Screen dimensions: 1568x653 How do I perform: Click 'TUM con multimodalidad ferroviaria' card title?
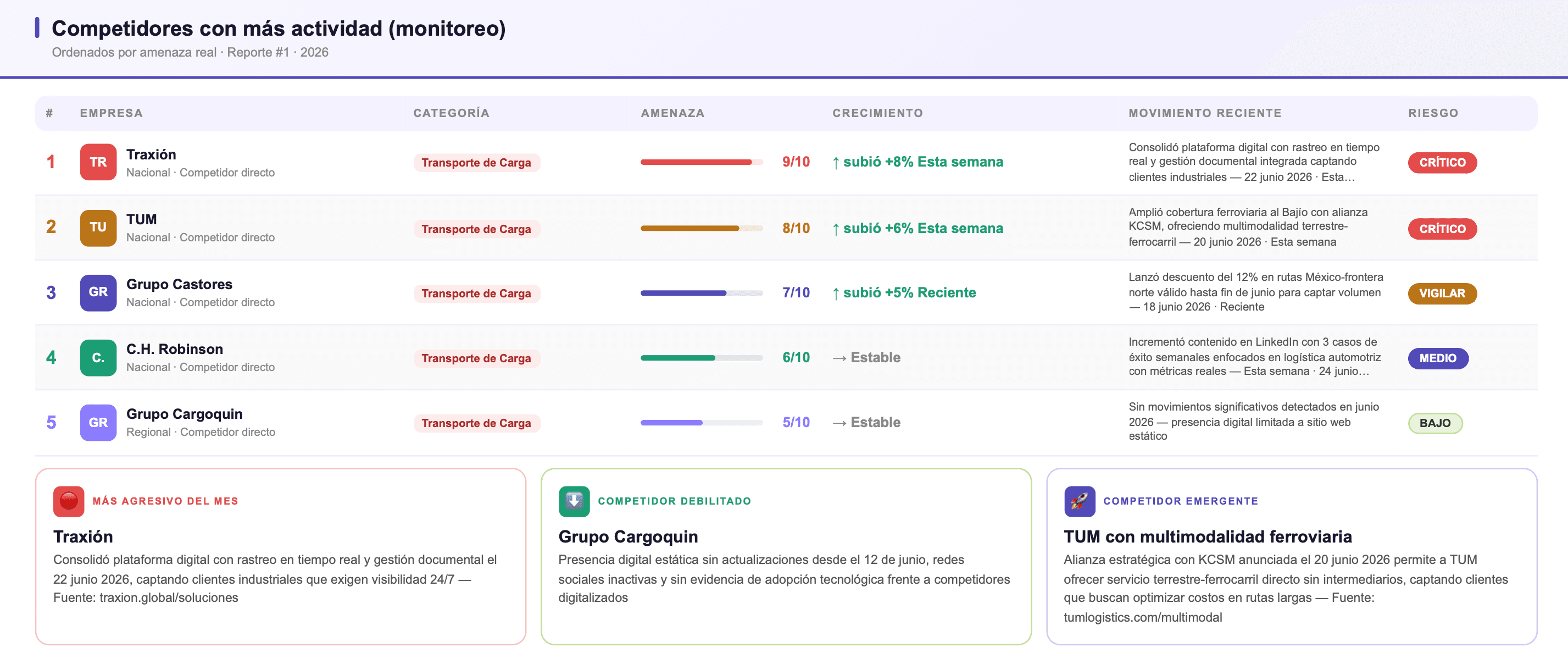(x=1208, y=536)
